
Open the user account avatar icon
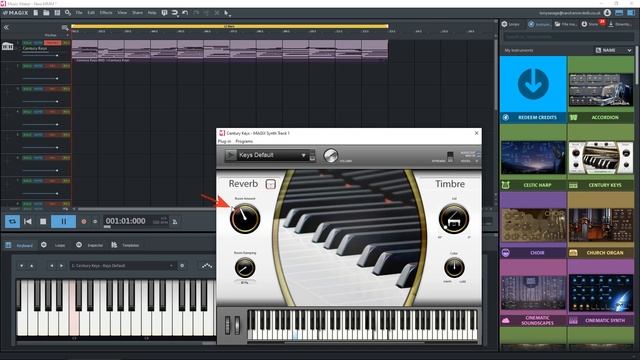[607, 13]
